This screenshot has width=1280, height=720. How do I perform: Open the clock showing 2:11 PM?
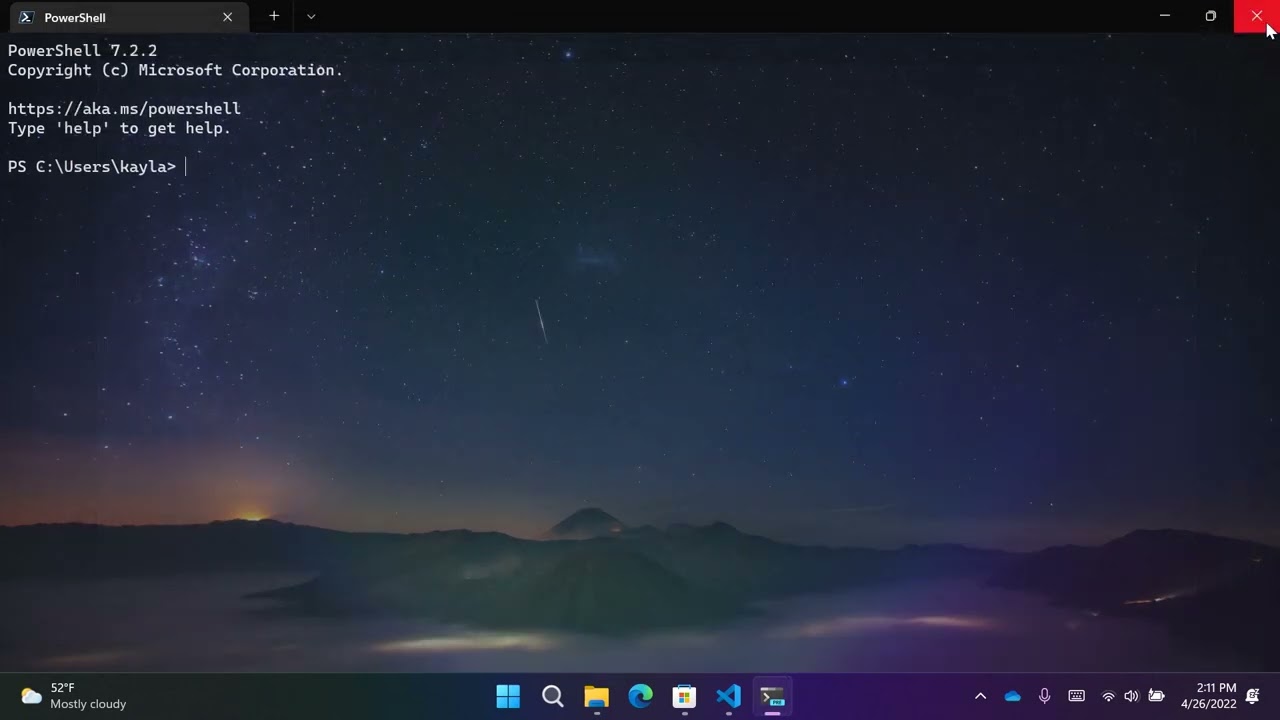click(x=1208, y=696)
